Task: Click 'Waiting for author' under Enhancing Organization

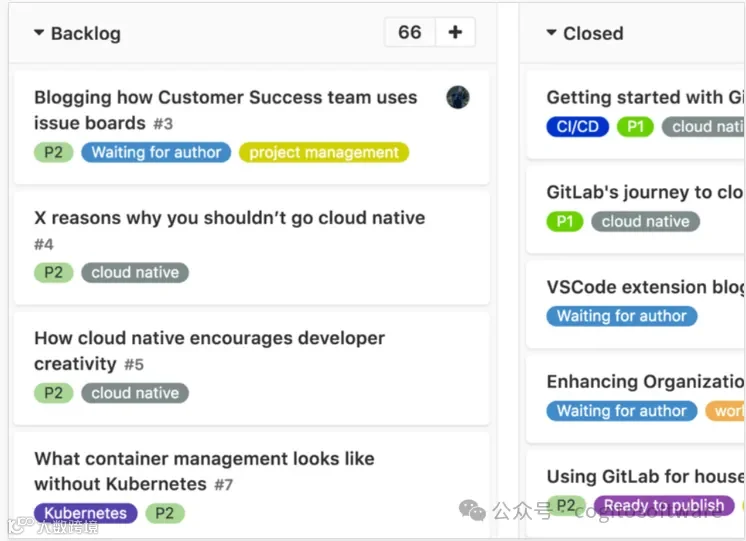Action: coord(622,411)
